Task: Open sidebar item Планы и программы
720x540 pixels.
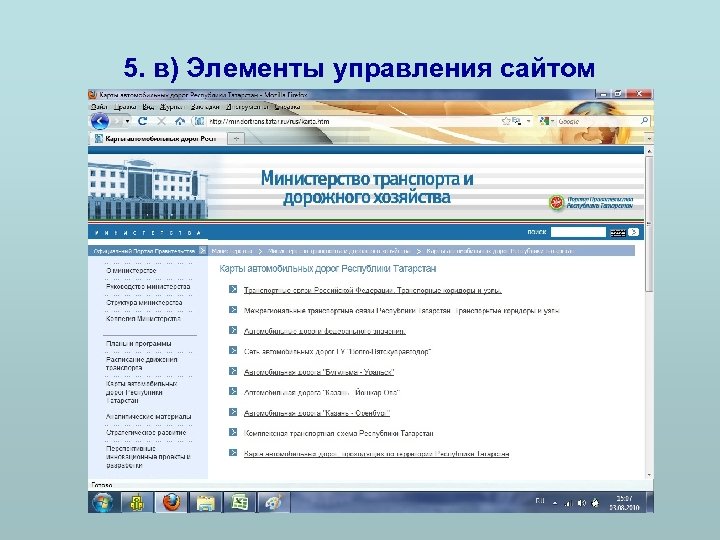Action: point(138,343)
